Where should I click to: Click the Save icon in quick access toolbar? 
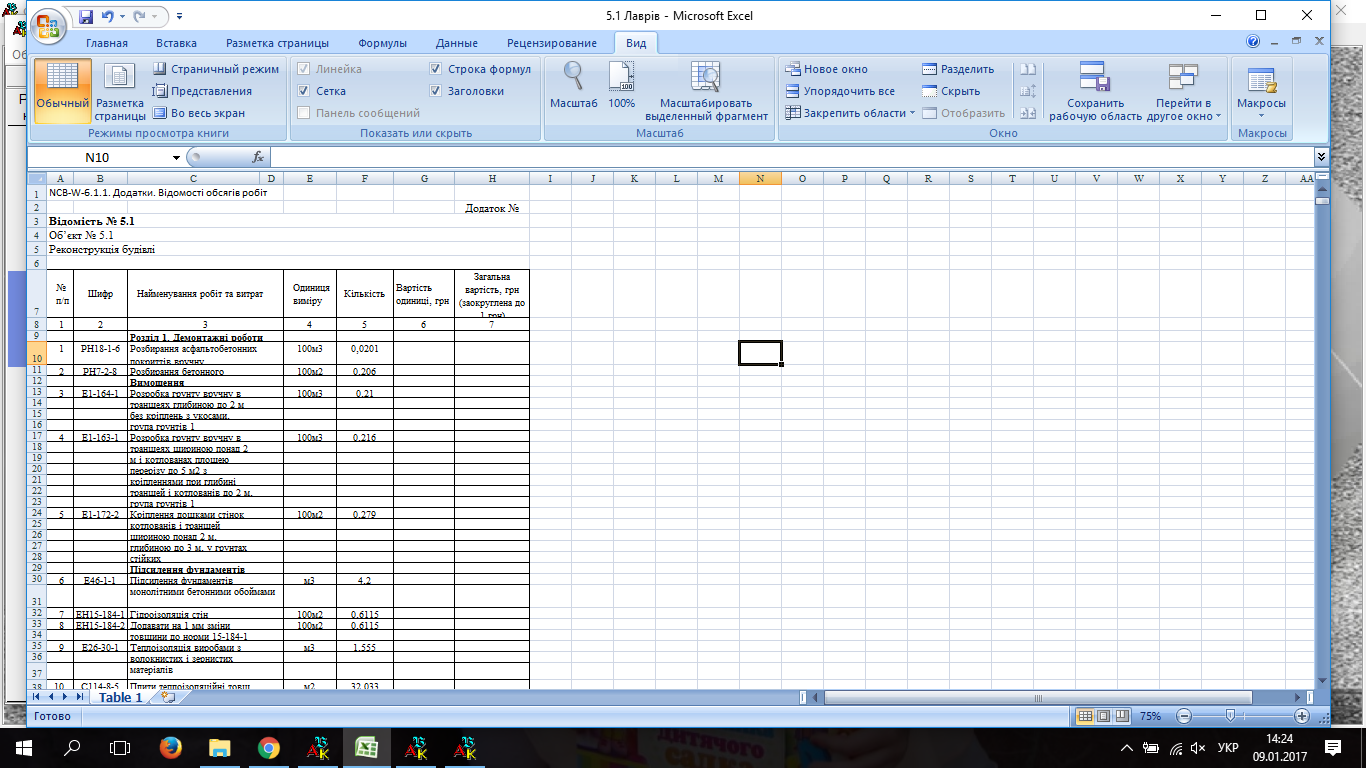point(86,17)
